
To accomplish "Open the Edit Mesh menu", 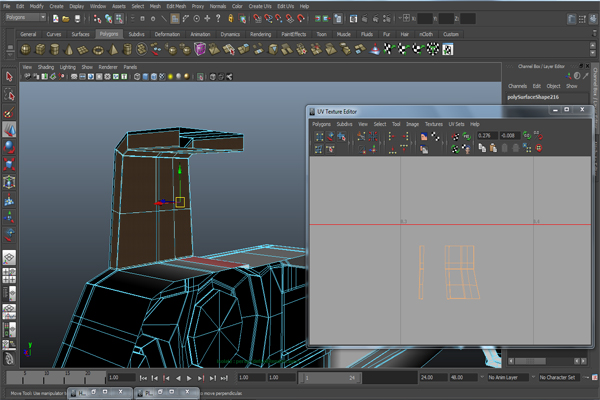I will (176, 6).
